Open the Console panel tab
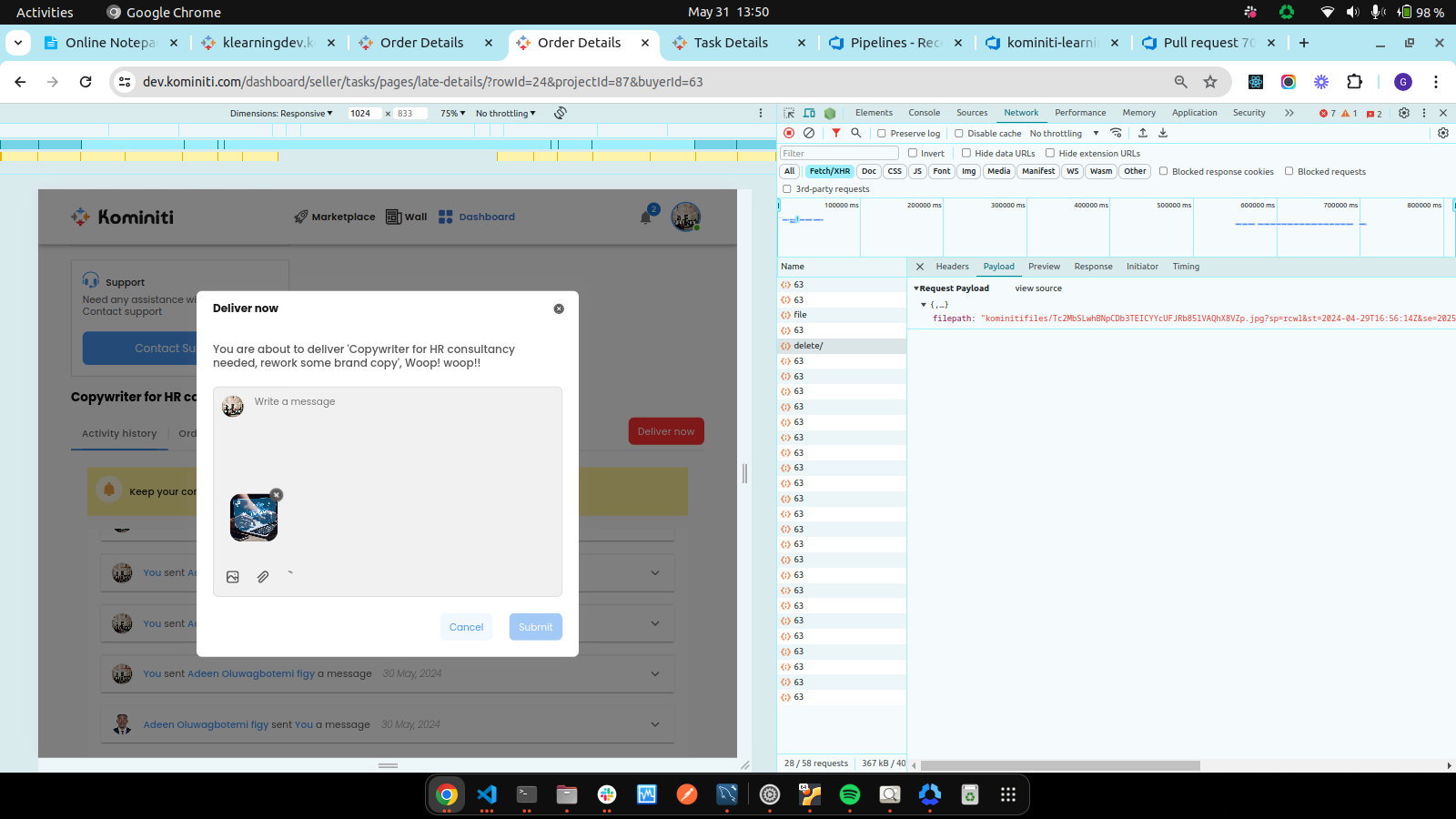 (924, 113)
